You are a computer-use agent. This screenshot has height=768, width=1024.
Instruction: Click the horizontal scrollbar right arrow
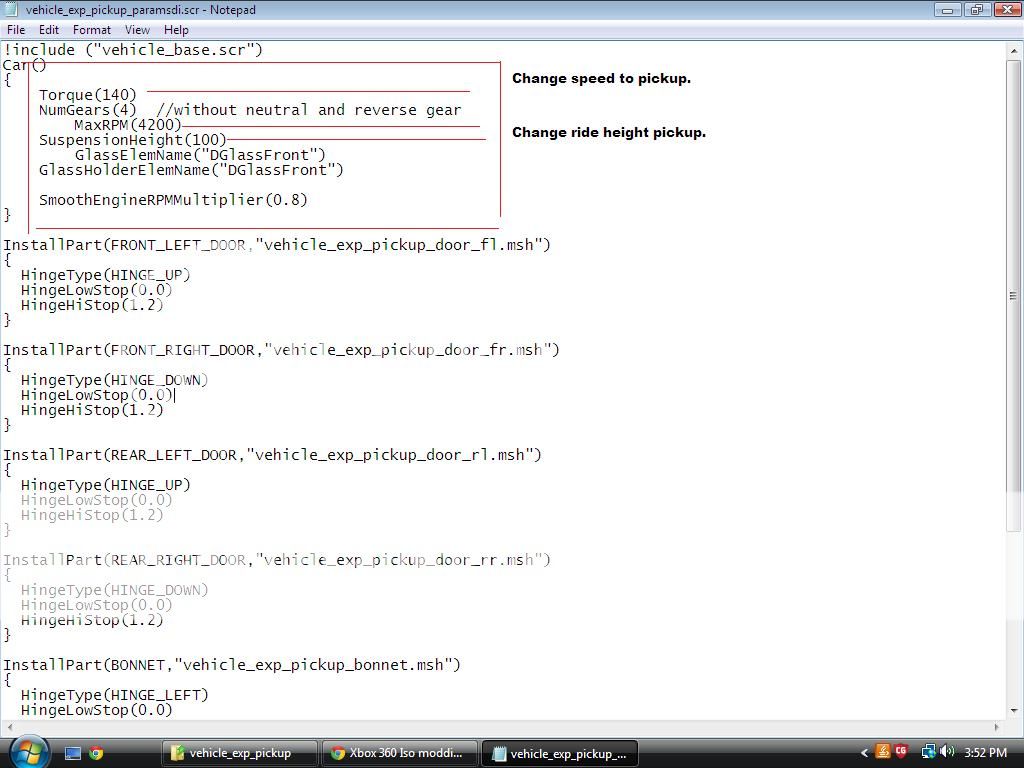pos(998,727)
